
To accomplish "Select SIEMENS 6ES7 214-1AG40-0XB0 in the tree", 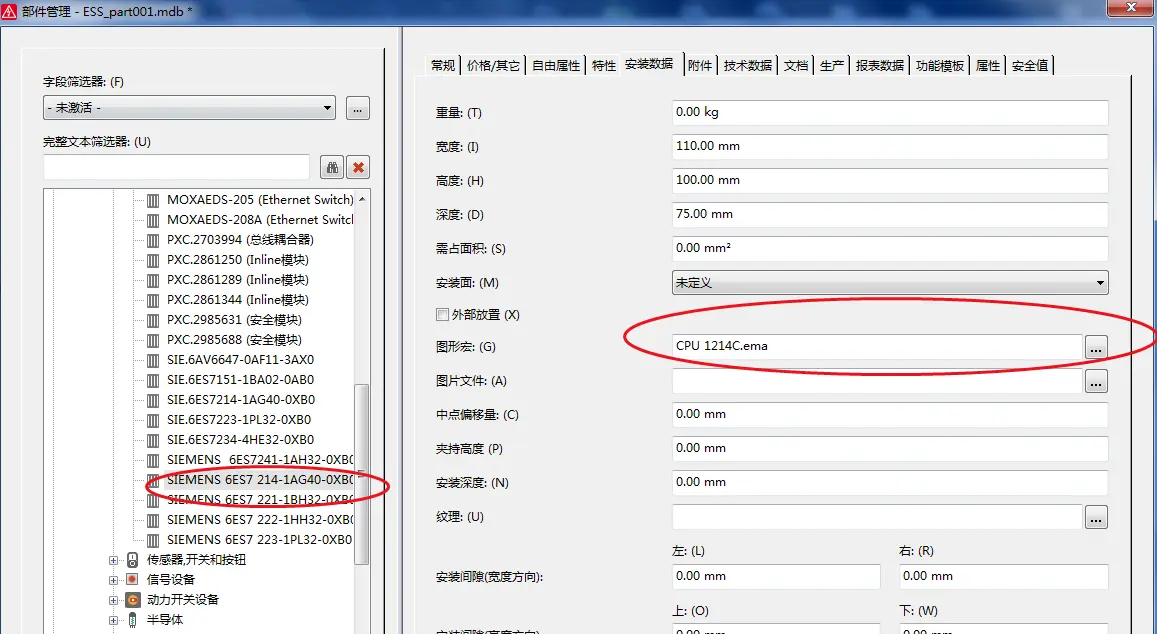I will click(260, 480).
